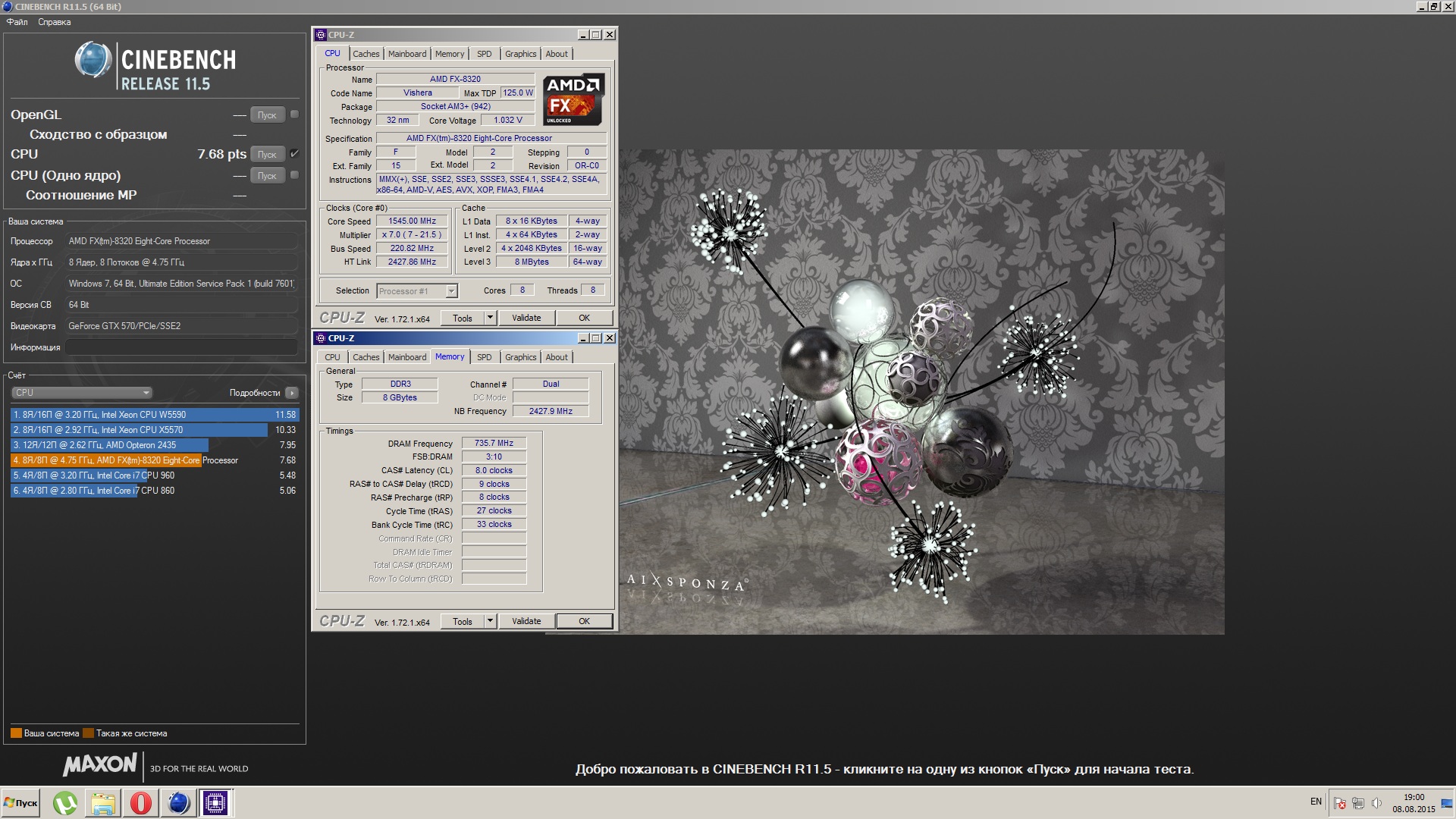Image resolution: width=1456 pixels, height=819 pixels.
Task: Click the rendered AIXSPONZA scene image
Action: click(921, 391)
